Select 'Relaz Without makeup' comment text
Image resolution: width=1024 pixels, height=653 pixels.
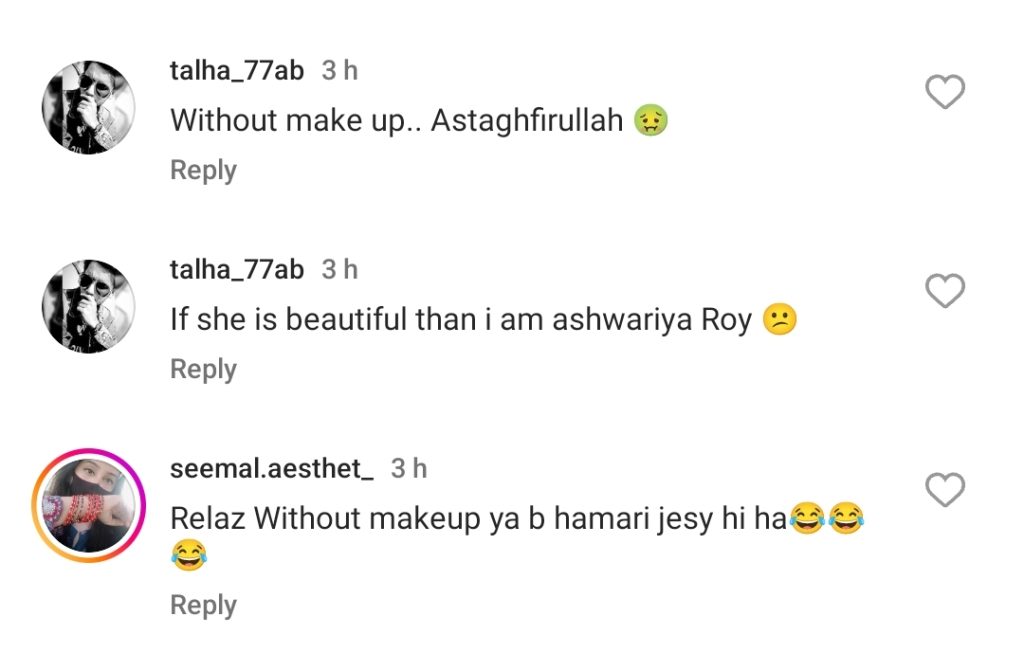click(x=478, y=519)
